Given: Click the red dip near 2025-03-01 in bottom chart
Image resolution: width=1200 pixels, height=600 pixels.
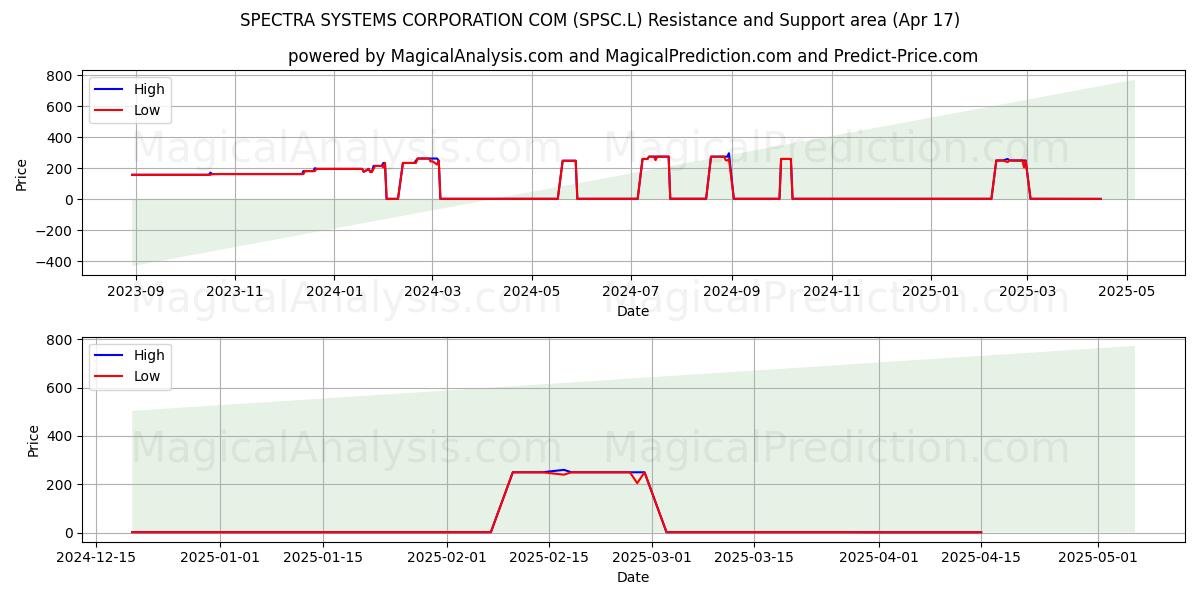Looking at the screenshot, I should point(636,479).
